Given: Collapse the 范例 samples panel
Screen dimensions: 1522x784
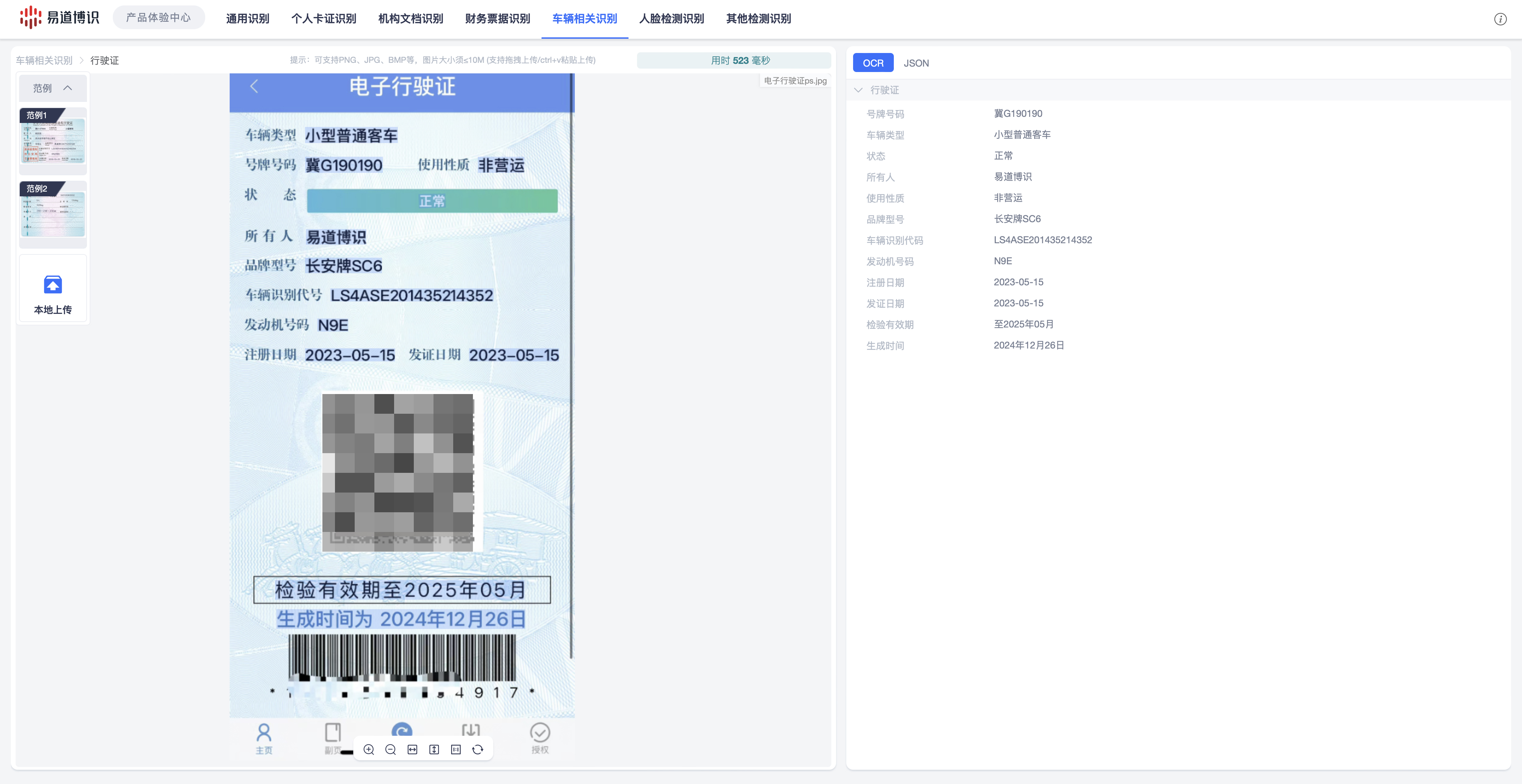Looking at the screenshot, I should pos(67,88).
